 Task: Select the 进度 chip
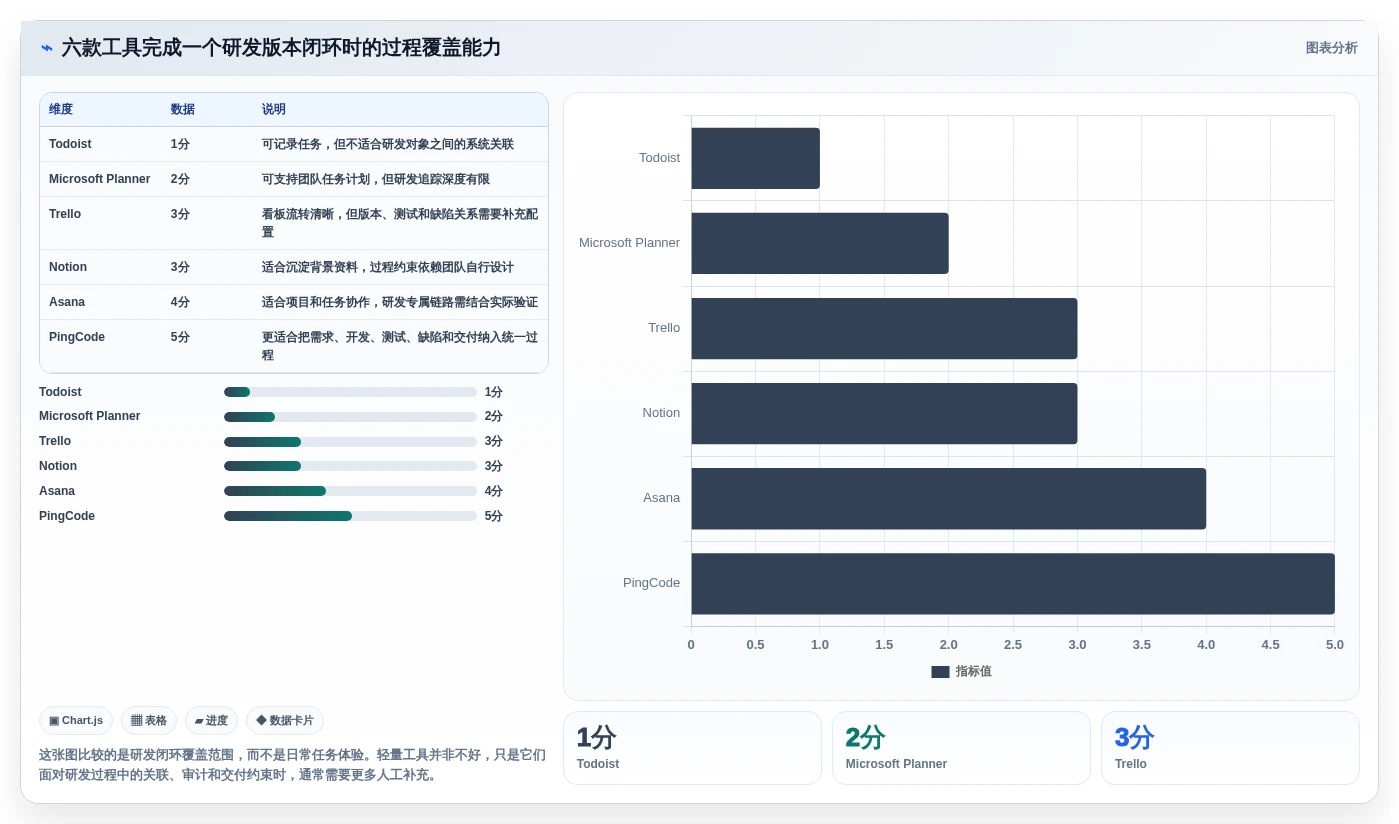[211, 720]
